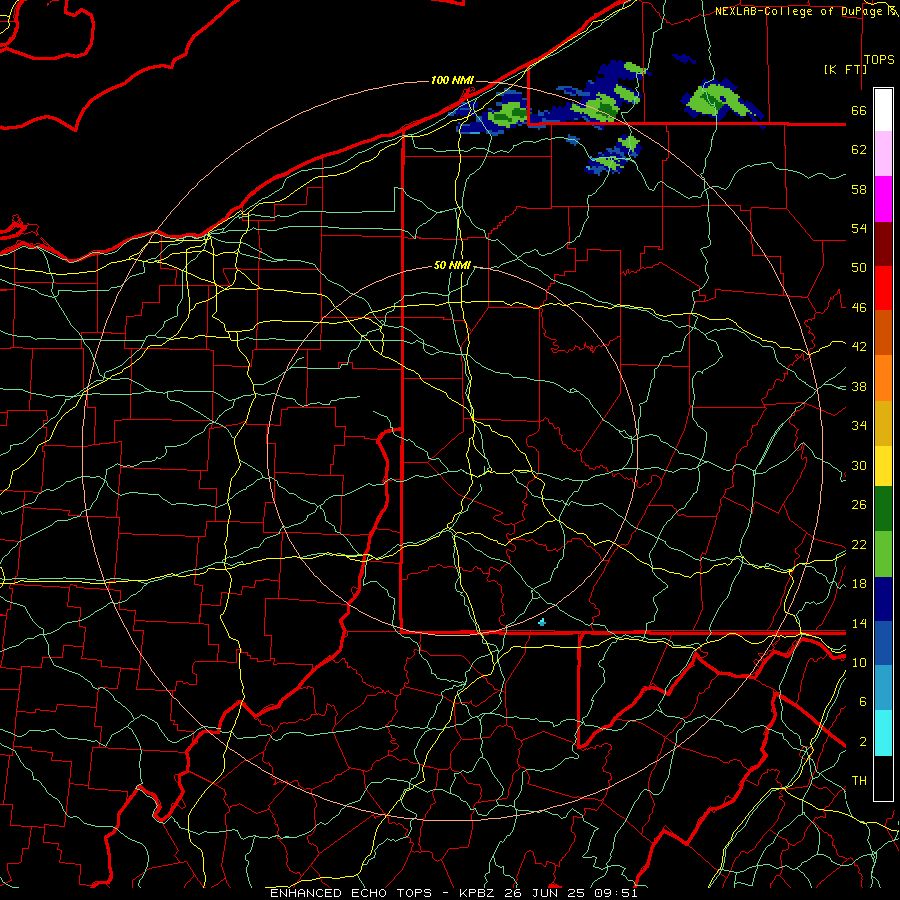This screenshot has height=900, width=900.
Task: Click the 62 legend value
Action: pos(859,150)
